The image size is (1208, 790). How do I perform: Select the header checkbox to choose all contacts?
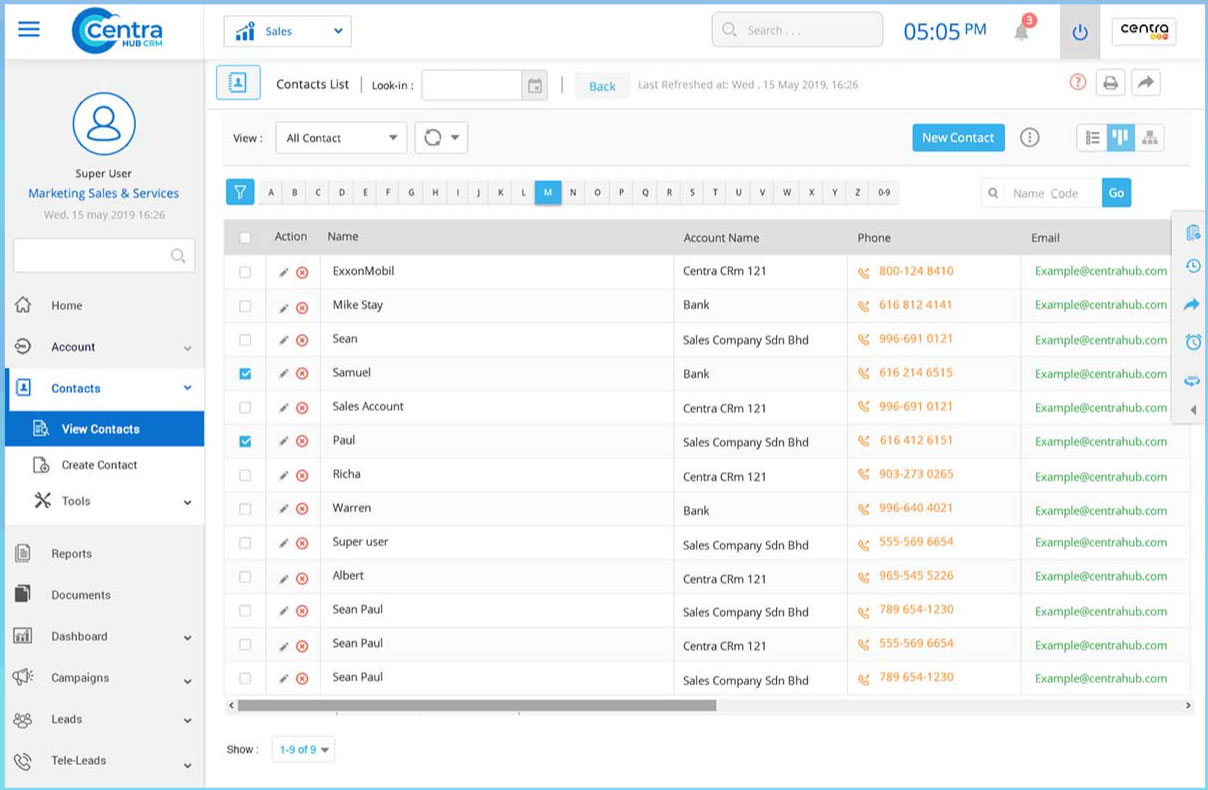(x=245, y=236)
